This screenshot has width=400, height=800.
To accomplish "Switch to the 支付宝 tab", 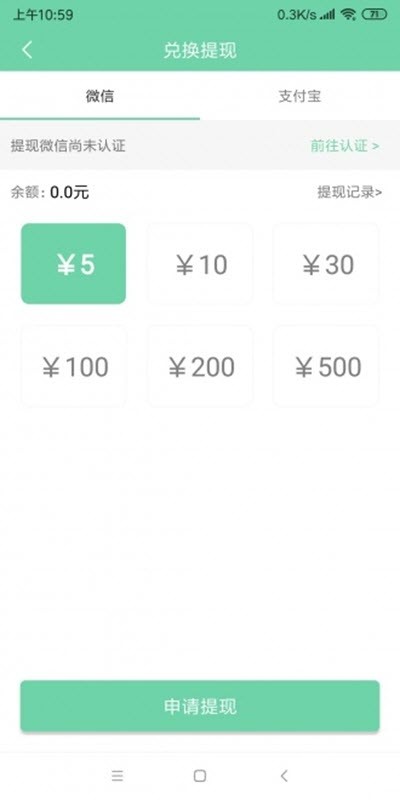I will 300,95.
